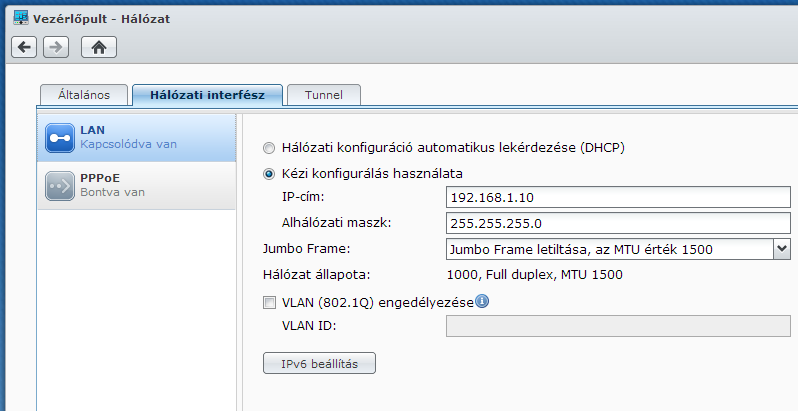Go forward with the right arrow button

pyautogui.click(x=56, y=47)
